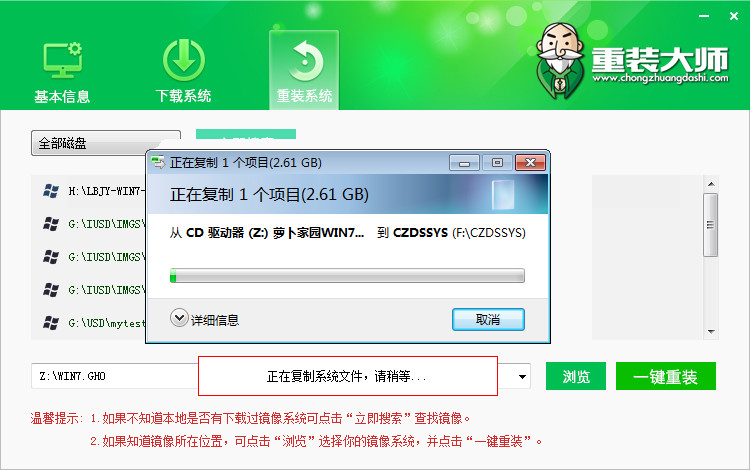Open the 下载系统 download arrow icon
750x470 pixels.
(184, 60)
